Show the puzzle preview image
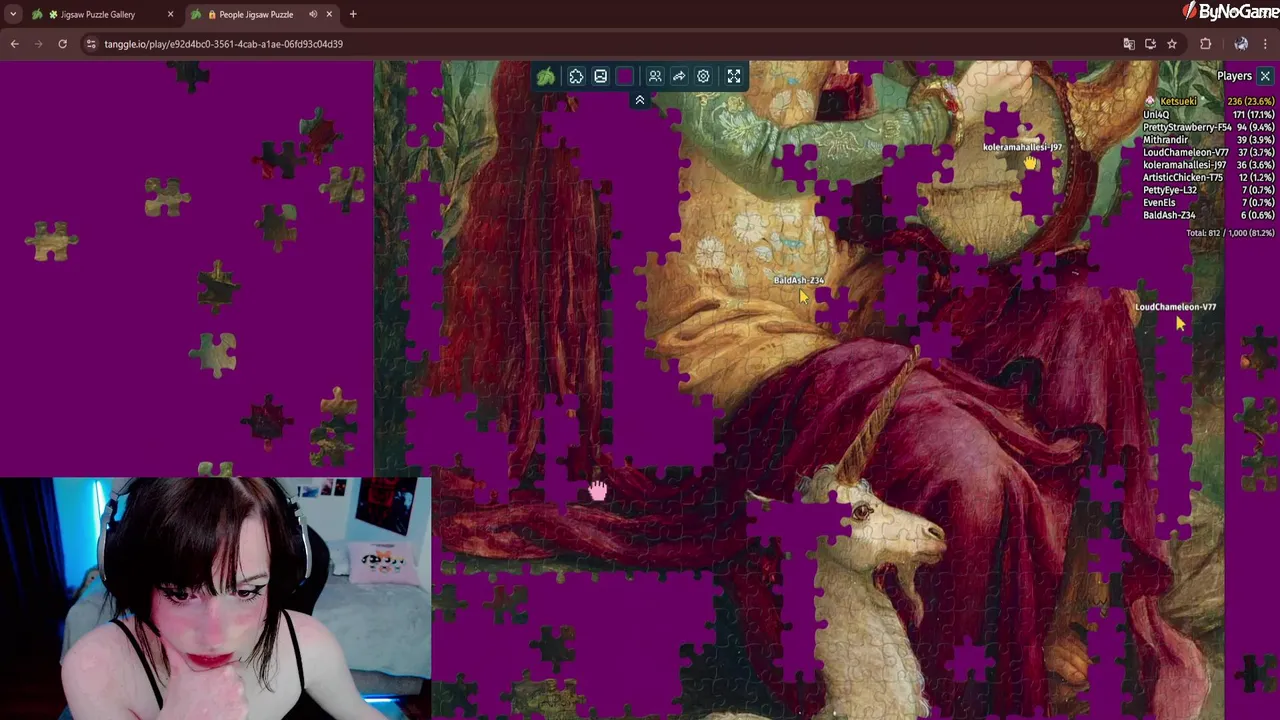 click(x=600, y=77)
